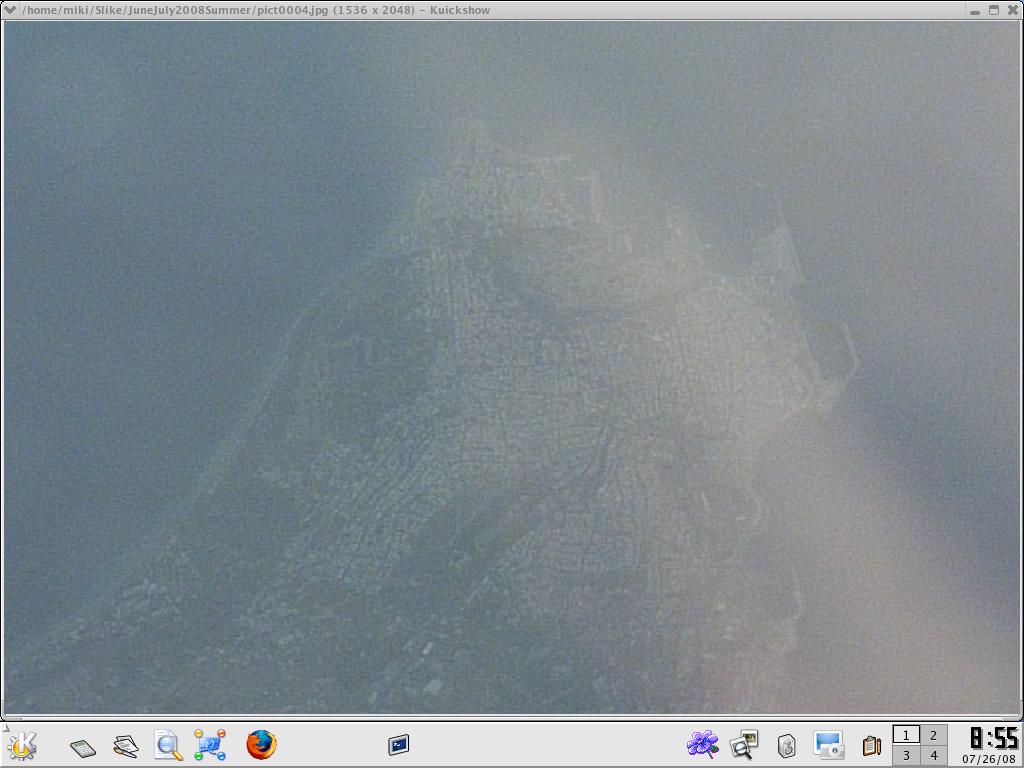
Task: Open the network connections icon
Action: [210, 745]
